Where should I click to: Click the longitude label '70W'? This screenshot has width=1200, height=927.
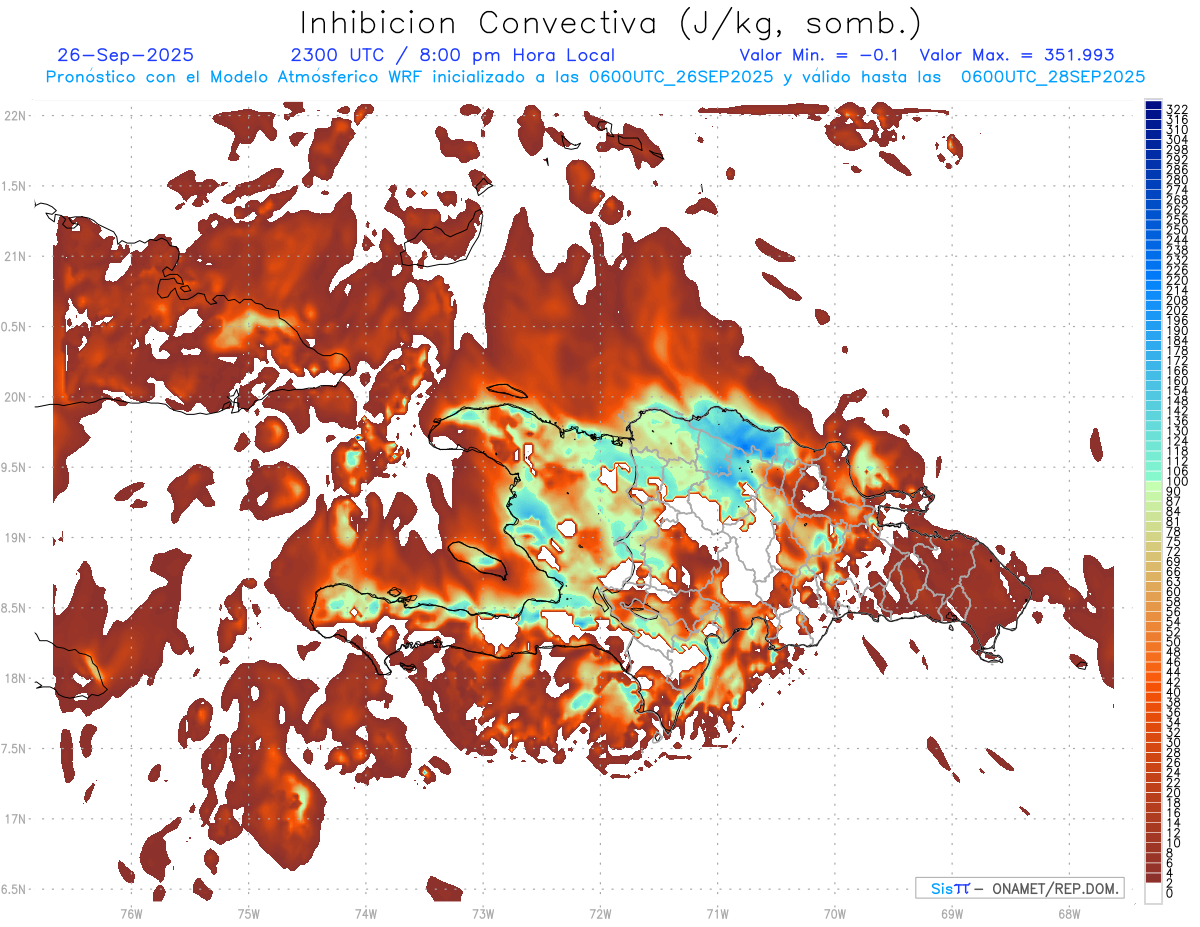coord(834,913)
